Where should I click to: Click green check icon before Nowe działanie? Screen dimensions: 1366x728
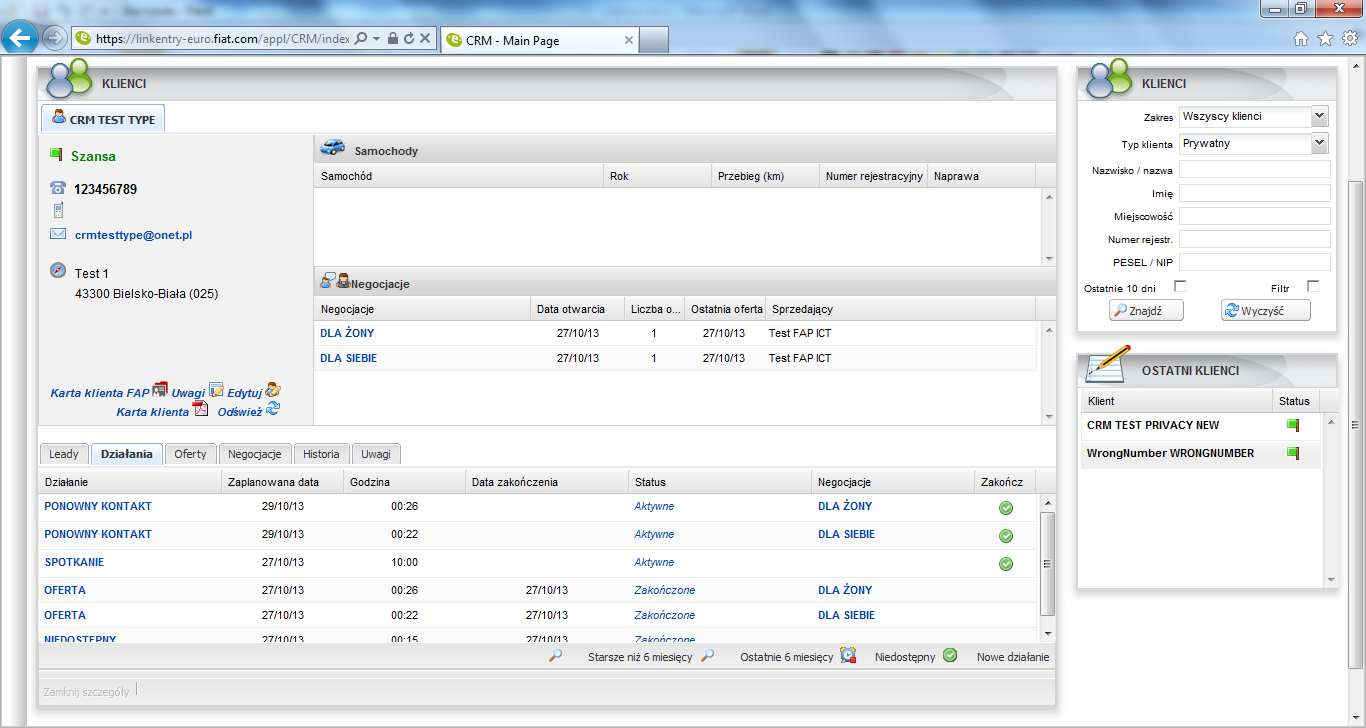coord(950,655)
